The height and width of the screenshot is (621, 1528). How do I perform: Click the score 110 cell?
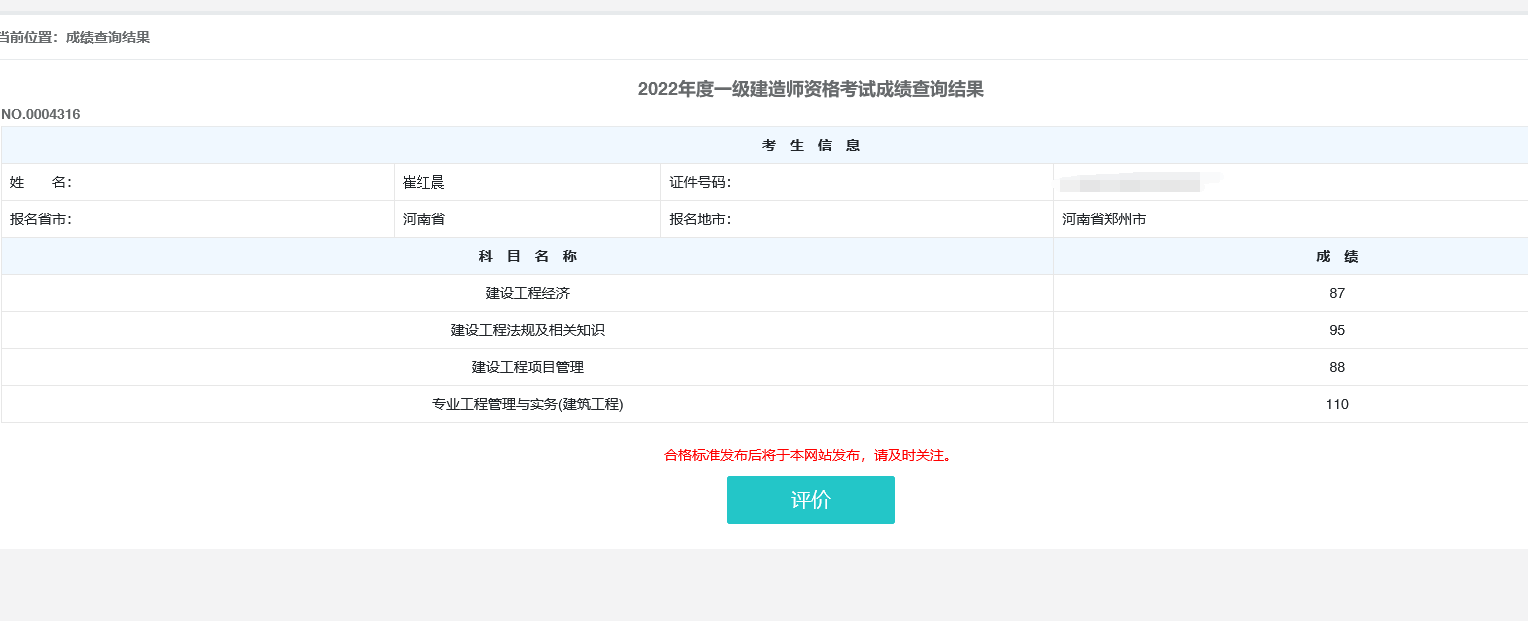click(x=1338, y=404)
